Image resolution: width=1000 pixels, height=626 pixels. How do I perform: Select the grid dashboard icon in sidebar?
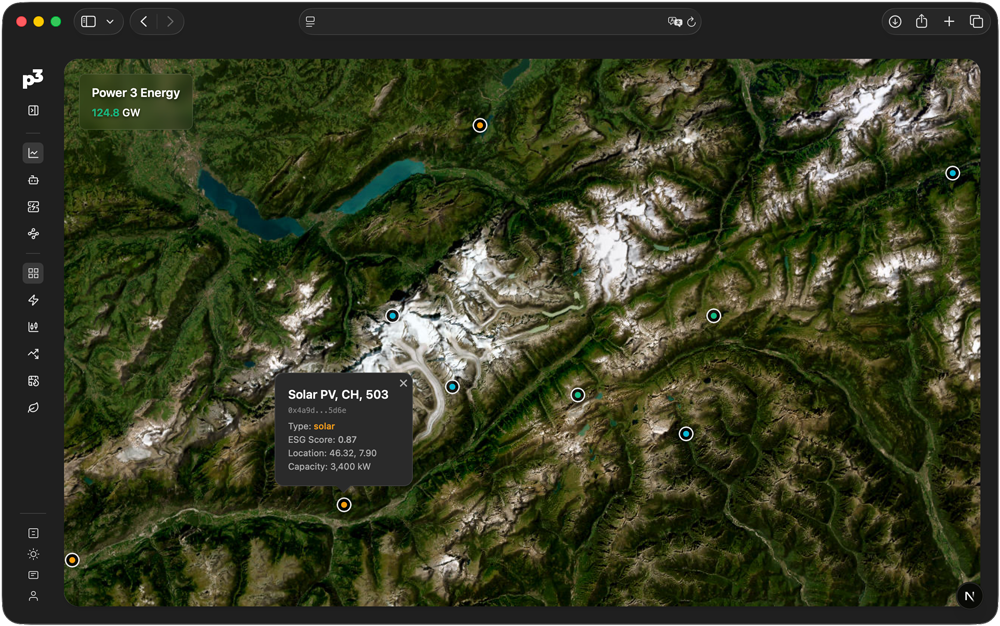(x=33, y=273)
